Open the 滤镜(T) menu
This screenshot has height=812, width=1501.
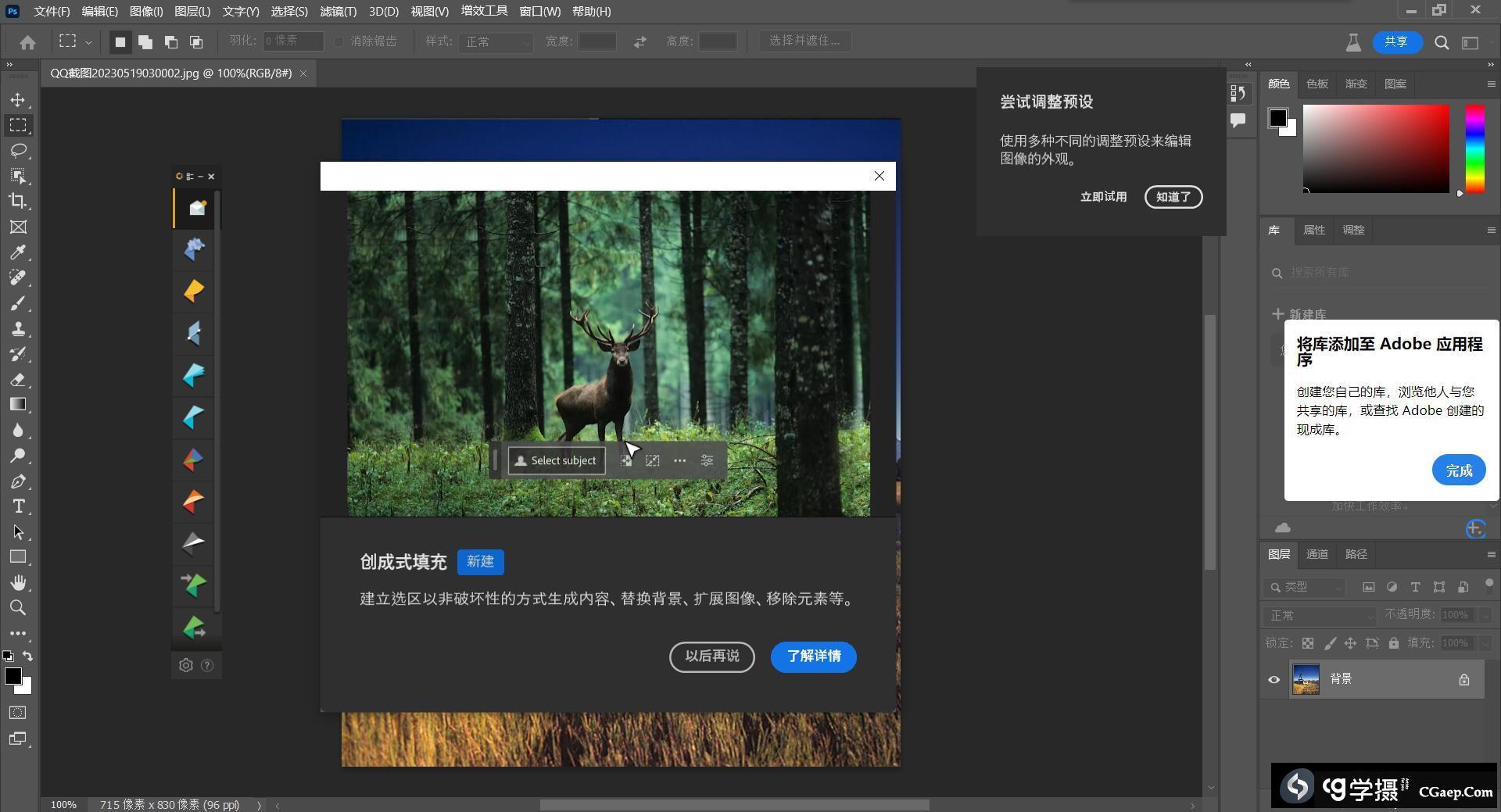point(338,12)
